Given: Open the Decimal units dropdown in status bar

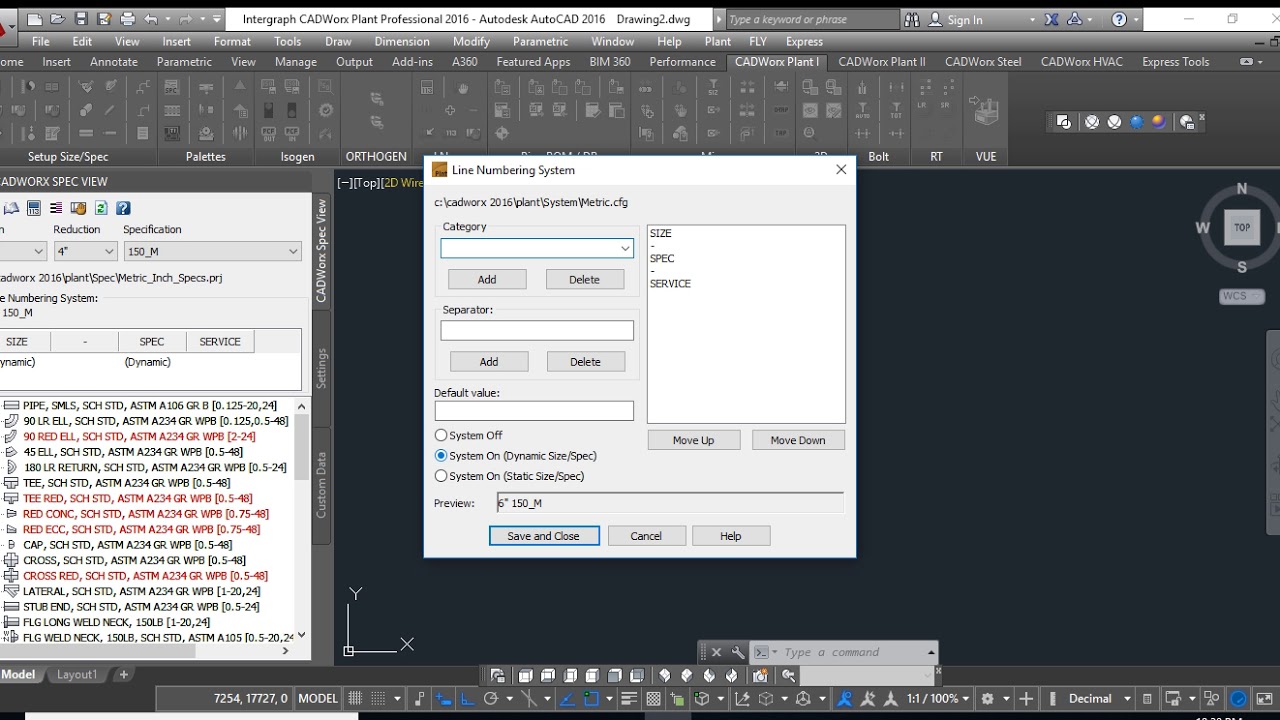Looking at the screenshot, I should pyautogui.click(x=1127, y=699).
